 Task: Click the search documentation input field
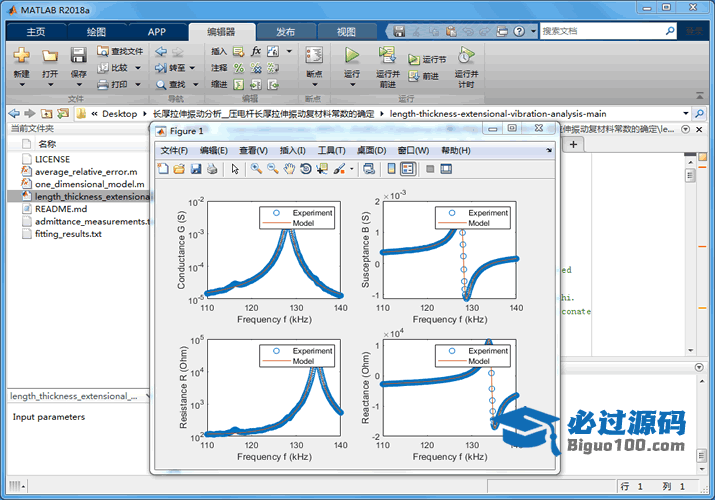[x=602, y=31]
